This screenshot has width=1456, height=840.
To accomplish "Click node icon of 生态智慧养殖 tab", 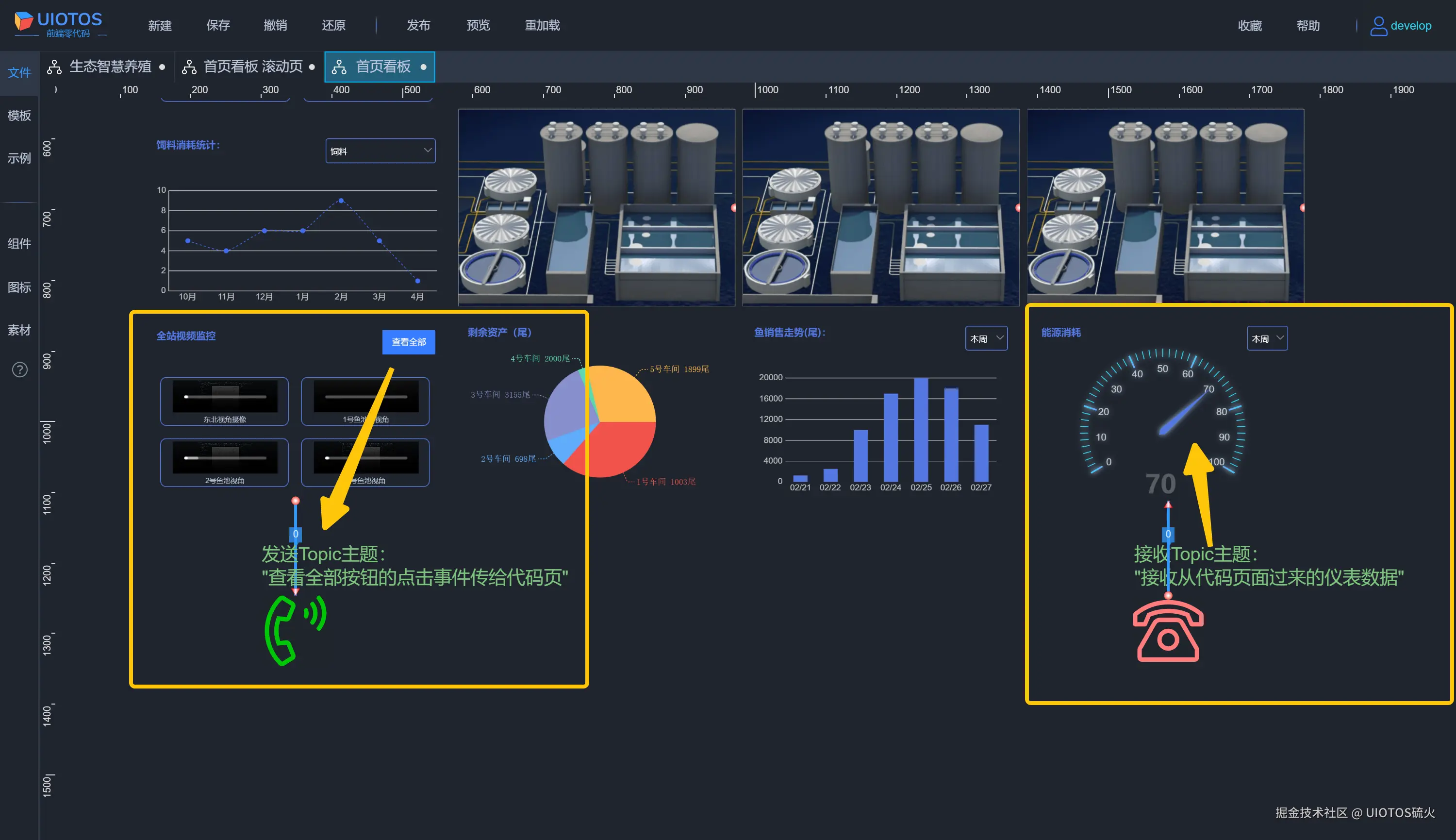I will tap(54, 67).
